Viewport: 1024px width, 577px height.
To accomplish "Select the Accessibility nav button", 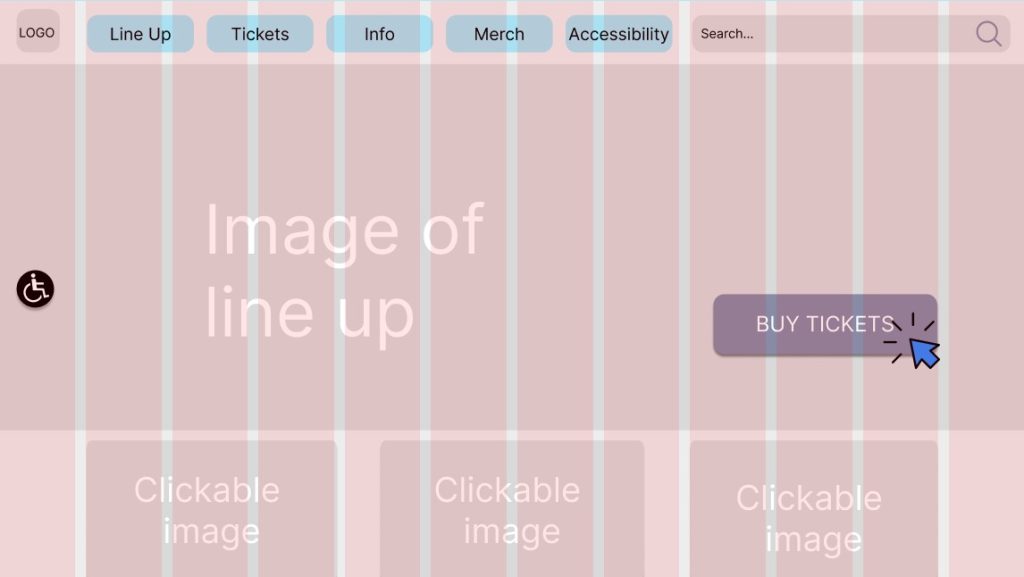I will (x=618, y=34).
